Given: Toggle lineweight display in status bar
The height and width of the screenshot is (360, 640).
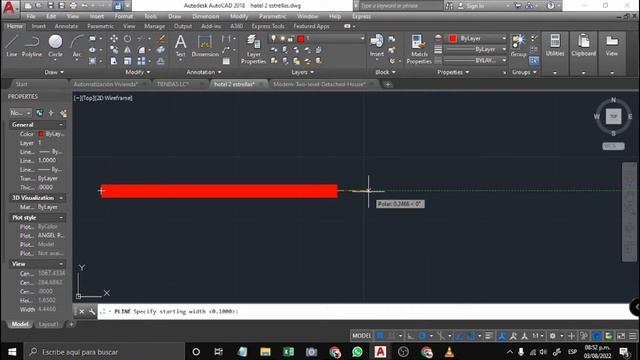Looking at the screenshot, I should click(489, 336).
